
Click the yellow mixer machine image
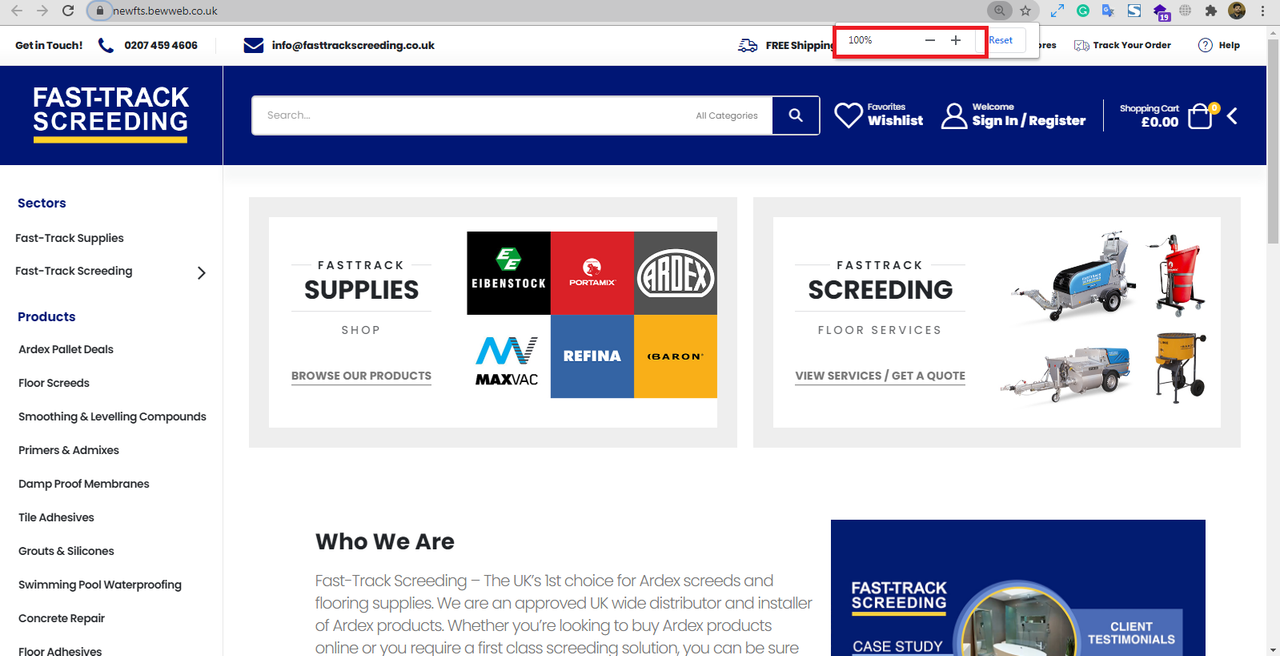click(1180, 366)
